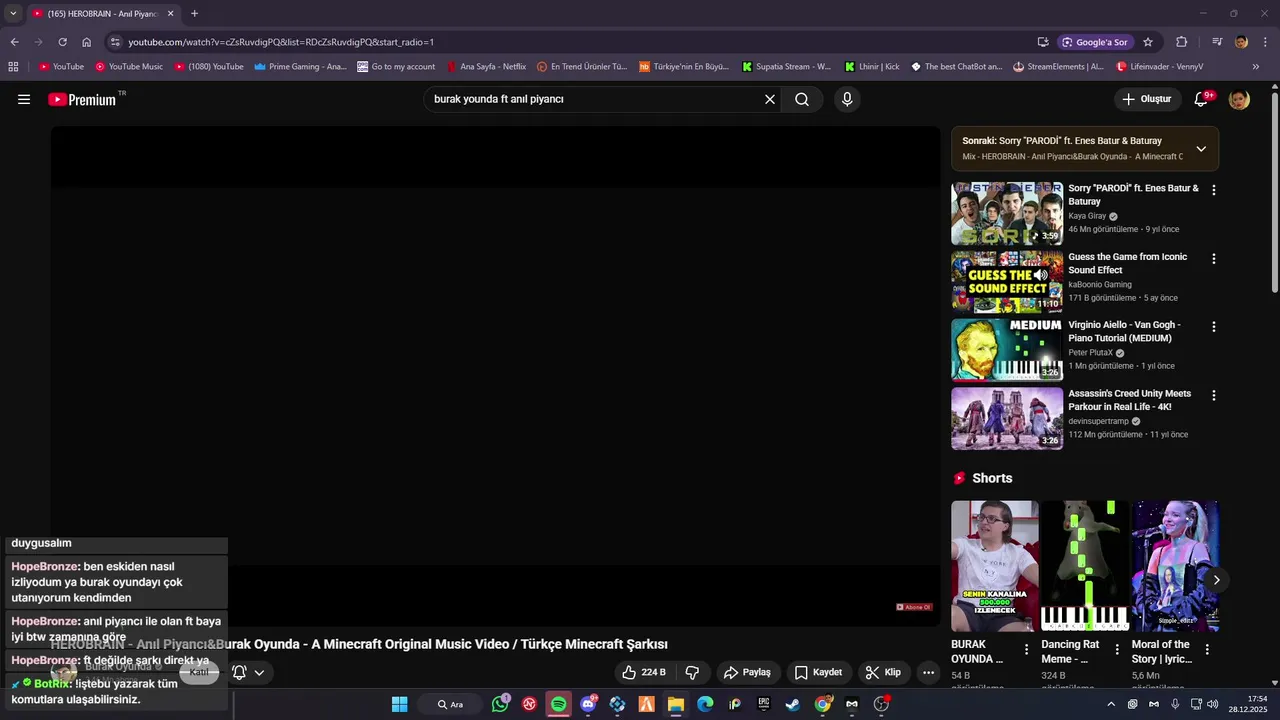Open the three-dot menu below the video
The height and width of the screenshot is (720, 1280).
(x=928, y=672)
